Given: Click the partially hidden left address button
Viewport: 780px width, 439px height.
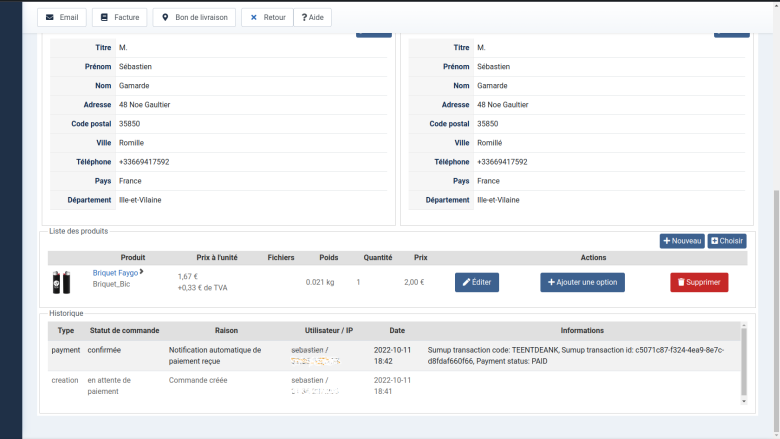Looking at the screenshot, I should point(374,34).
